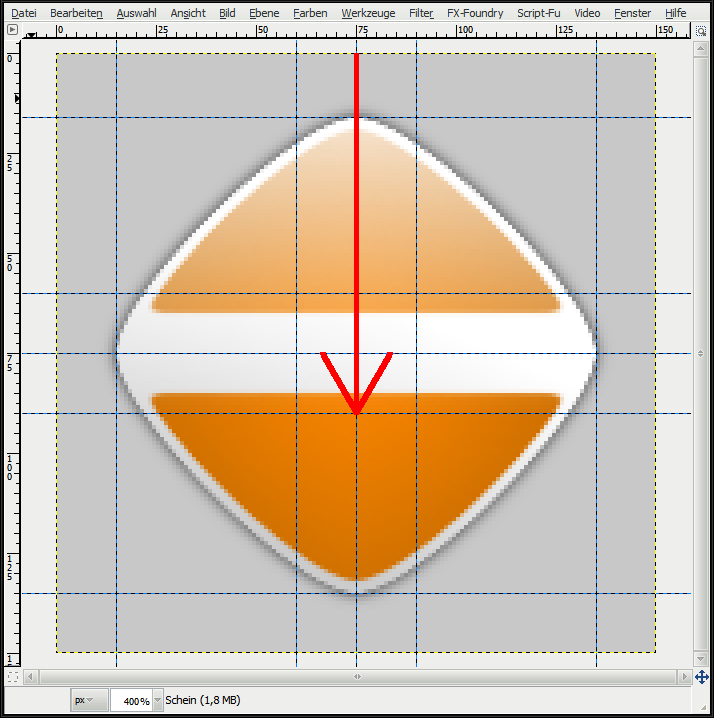714x718 pixels.
Task: Open the Datei menu
Action: (24, 13)
